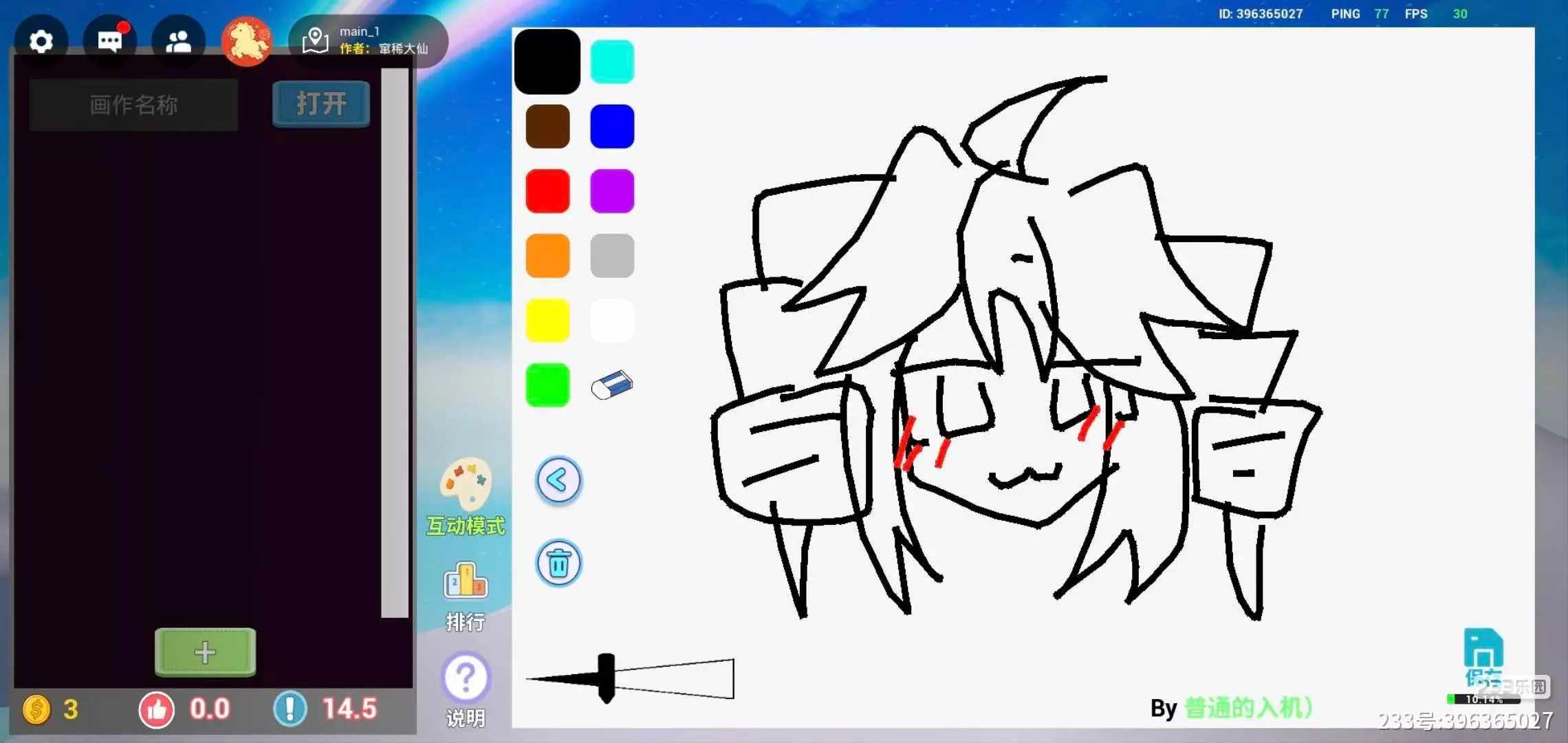The image size is (1568, 743).
Task: Click the horse avatar icon
Action: click(246, 42)
